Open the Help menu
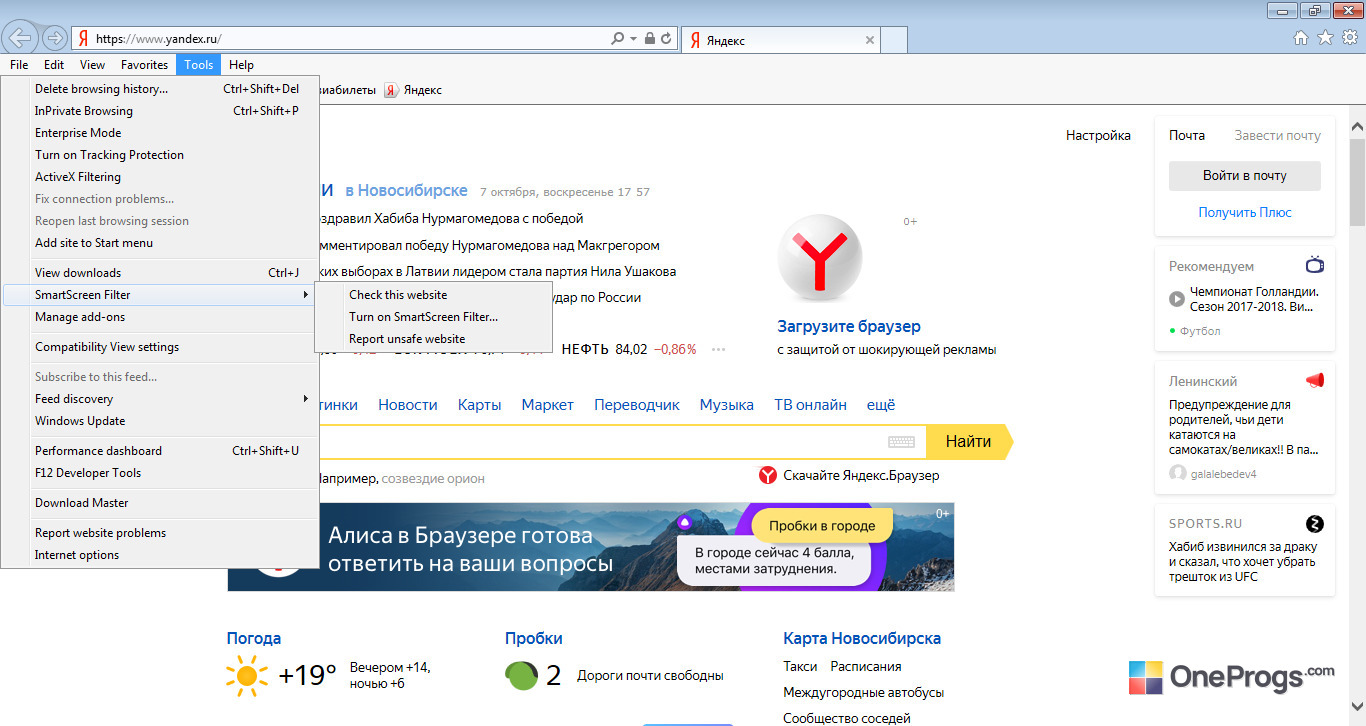Image resolution: width=1366 pixels, height=726 pixels. (x=241, y=65)
